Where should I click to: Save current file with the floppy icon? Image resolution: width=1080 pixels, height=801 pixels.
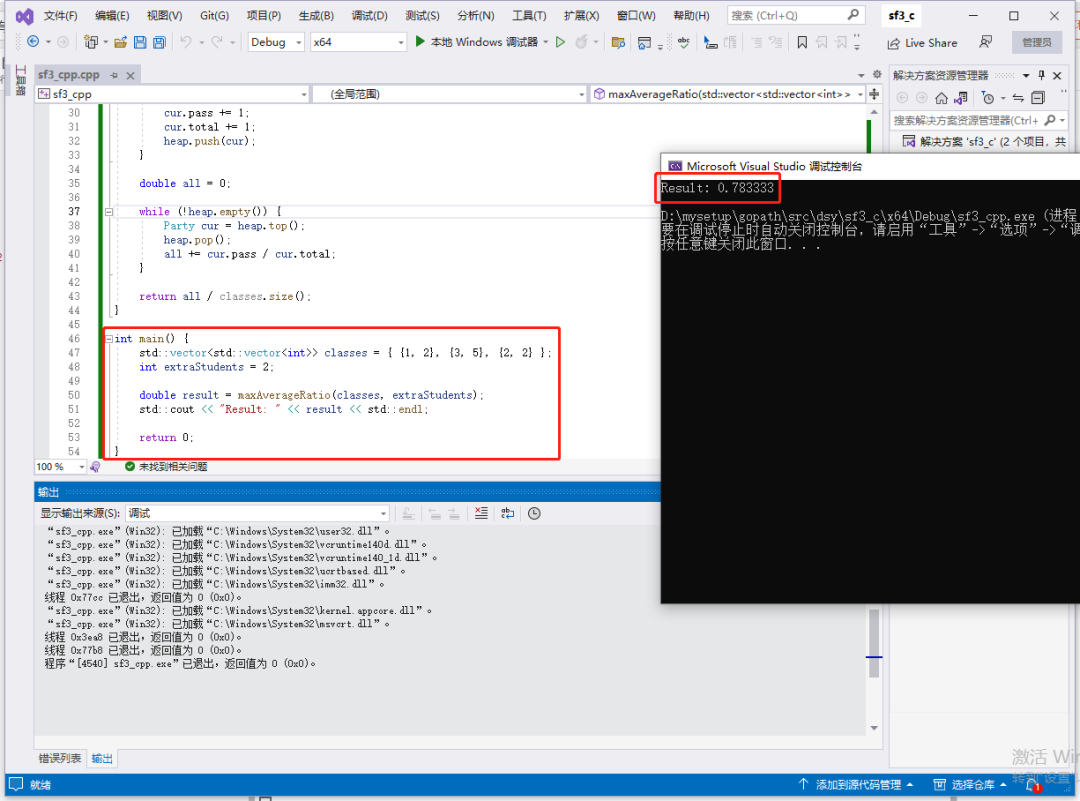tap(140, 42)
